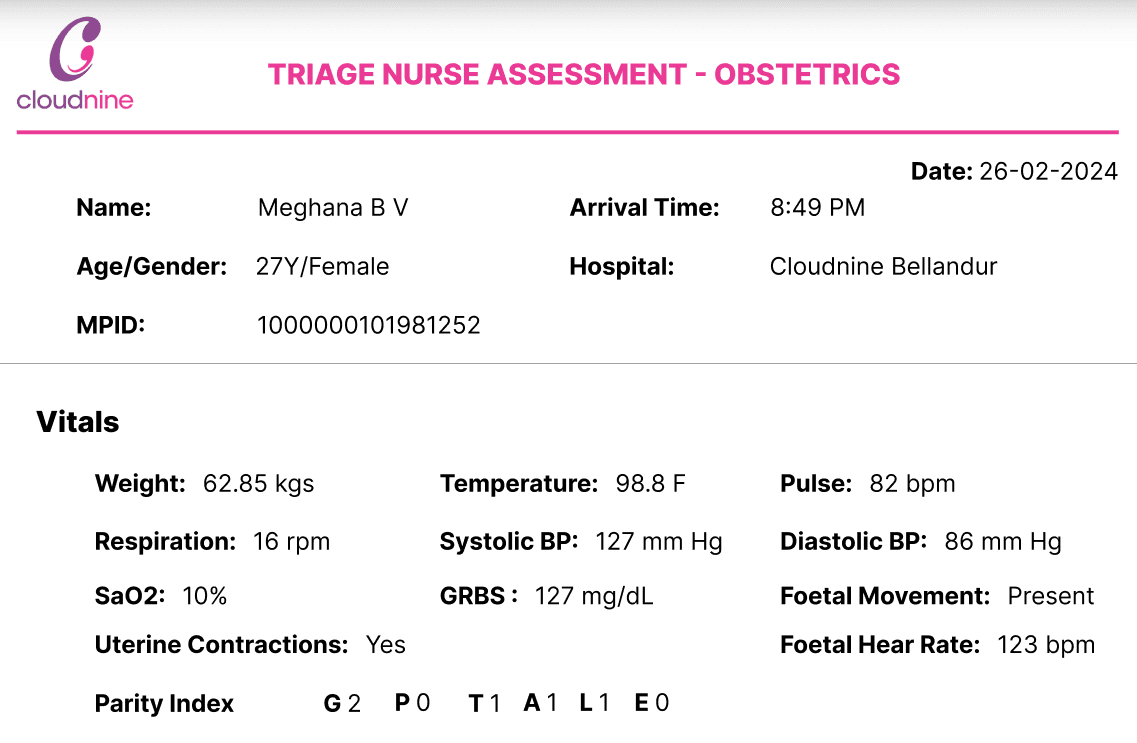Click the hospital name Cloudnine Bellandur
This screenshot has width=1137, height=743.
point(883,267)
